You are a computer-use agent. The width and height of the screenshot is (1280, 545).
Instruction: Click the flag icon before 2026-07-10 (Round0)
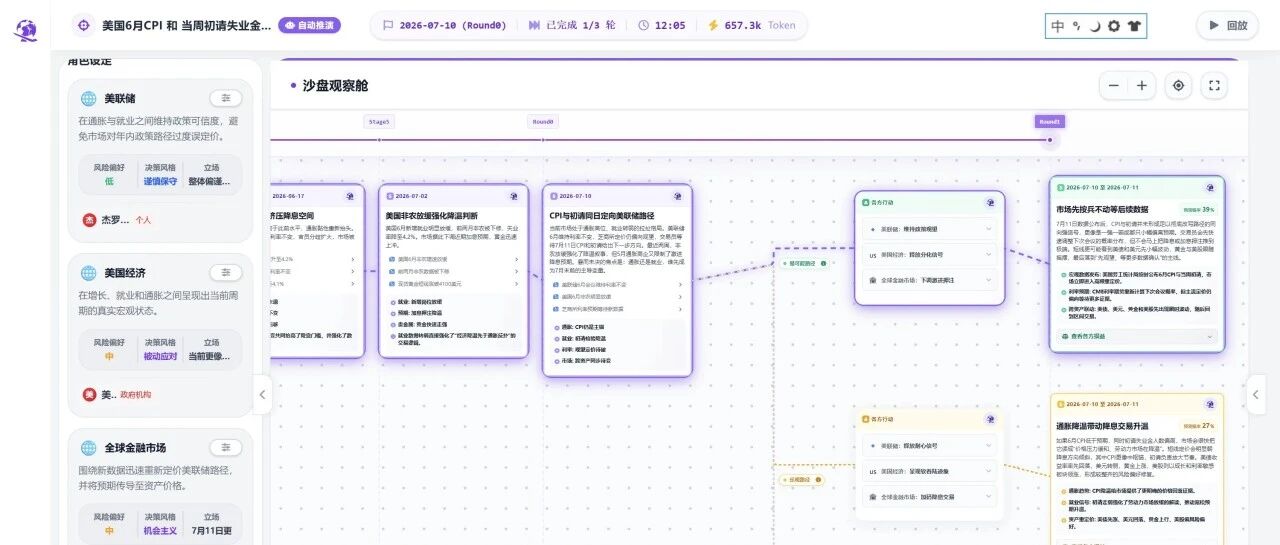pos(388,25)
